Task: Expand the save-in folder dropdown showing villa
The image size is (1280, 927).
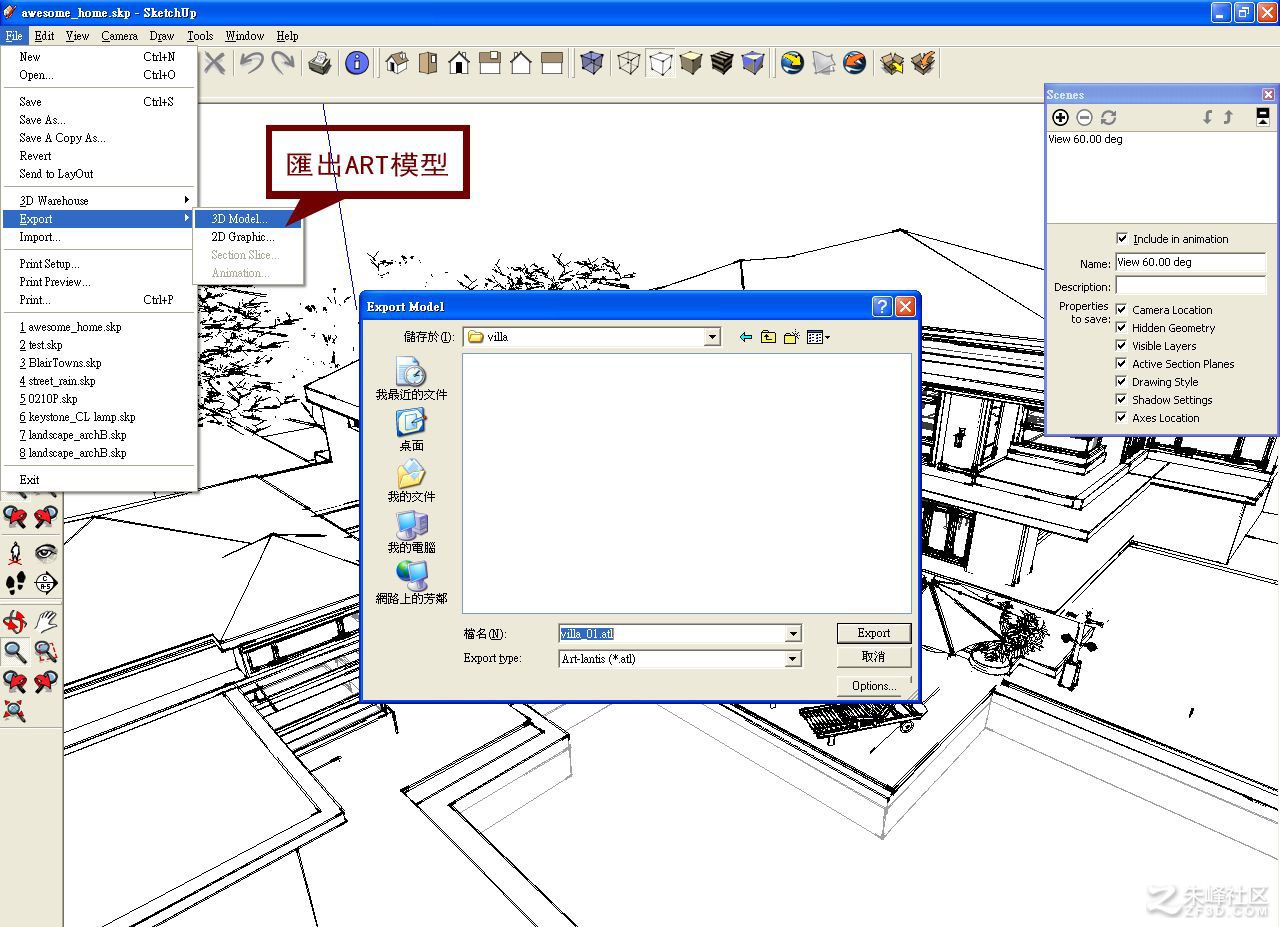Action: pyautogui.click(x=712, y=337)
